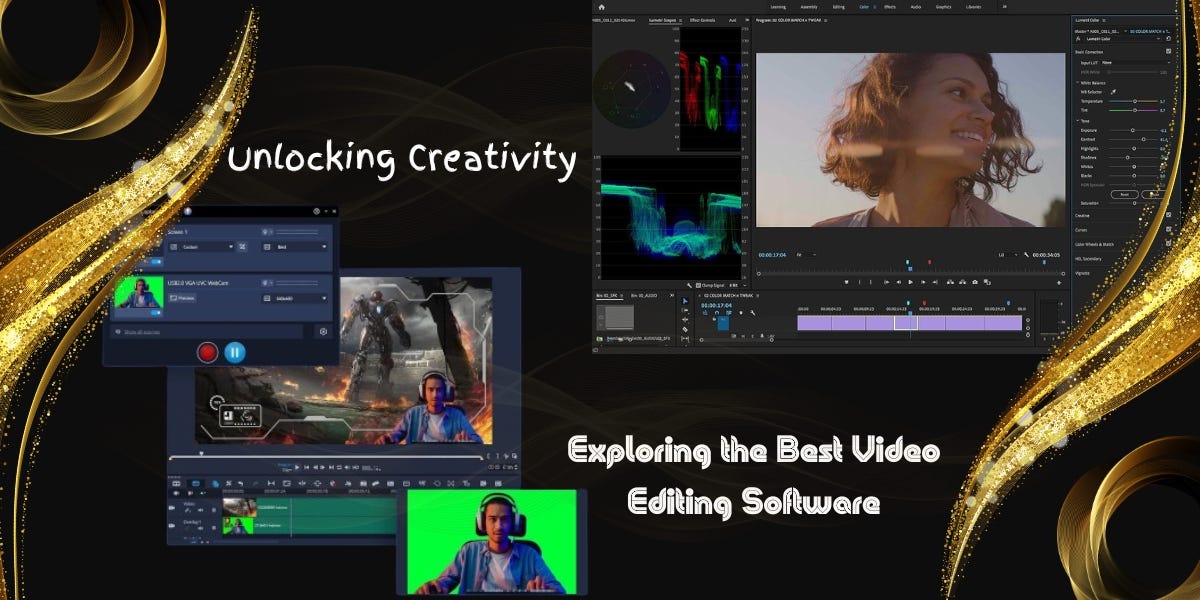Screen dimensions: 1200x600
Task: Enable the Creative section checkbox in Lumetri
Action: point(1168,215)
